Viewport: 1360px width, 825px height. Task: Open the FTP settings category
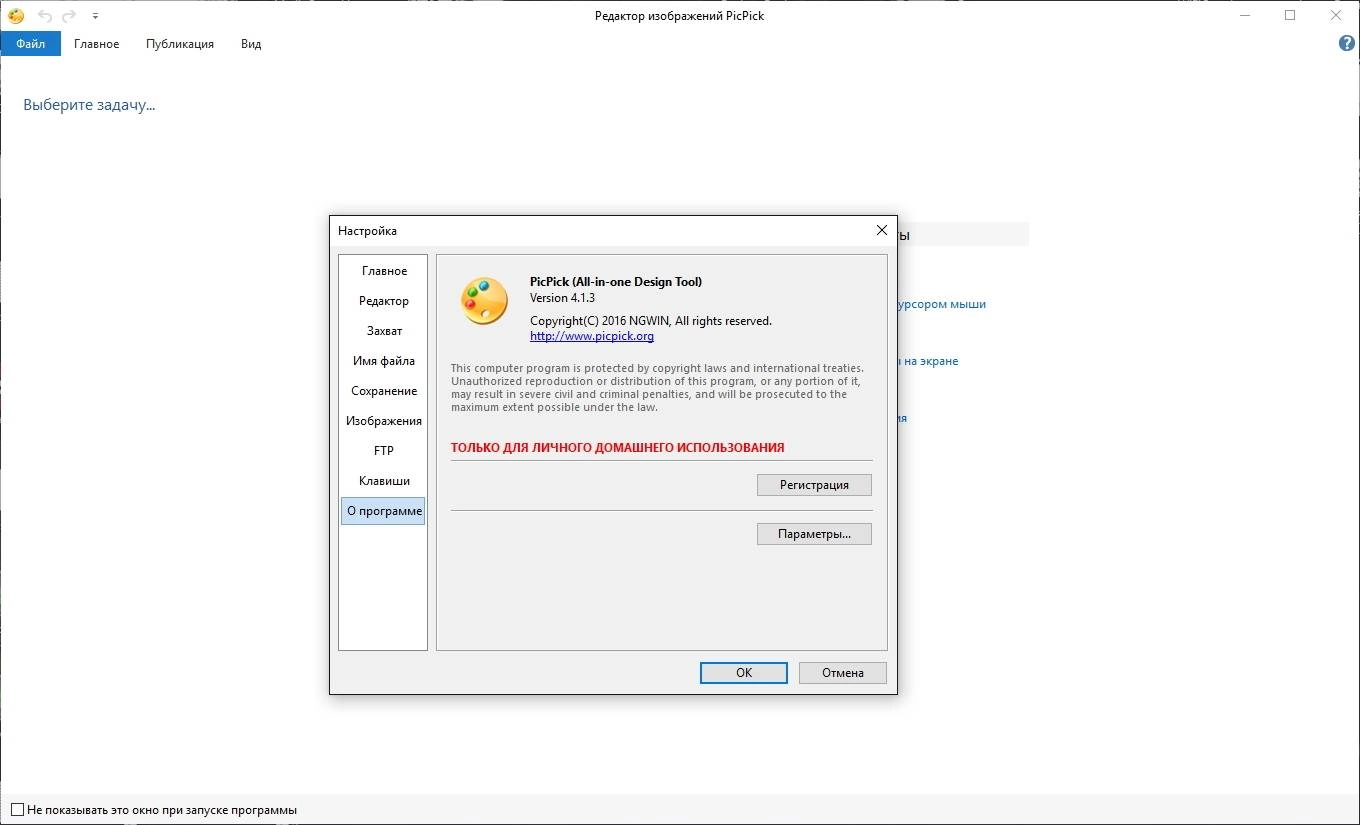click(x=384, y=451)
